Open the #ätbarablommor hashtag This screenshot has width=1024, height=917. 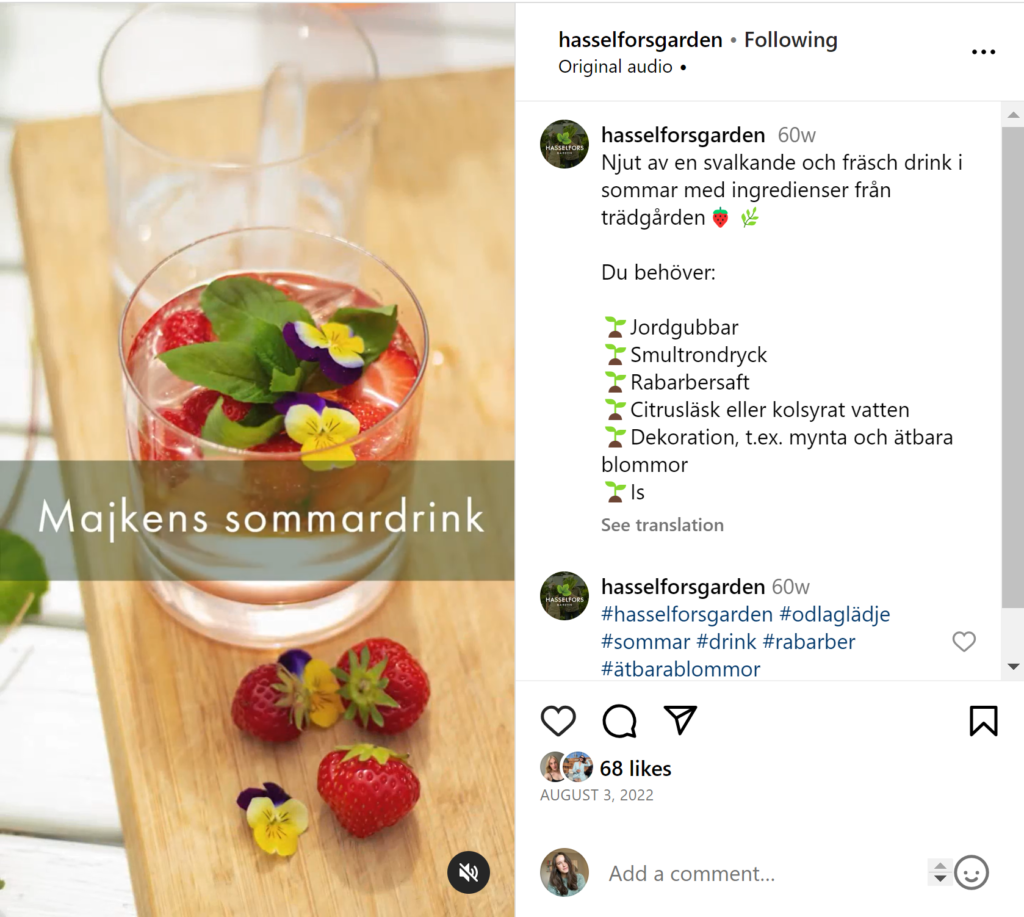pos(680,669)
